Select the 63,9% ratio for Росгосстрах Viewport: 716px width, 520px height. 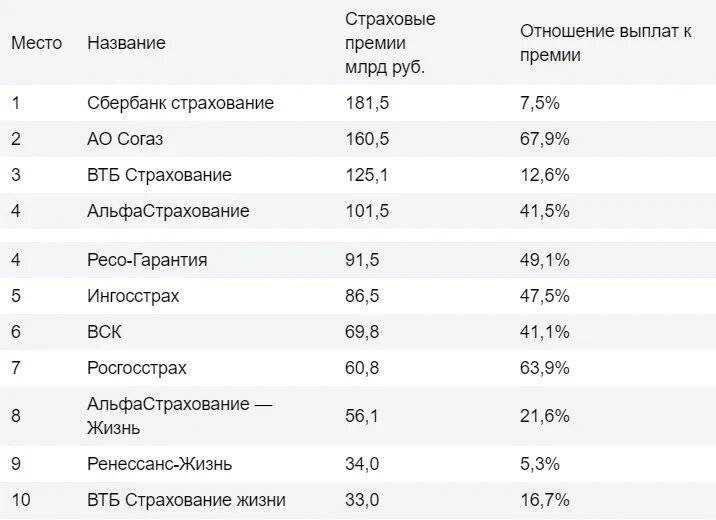click(545, 368)
